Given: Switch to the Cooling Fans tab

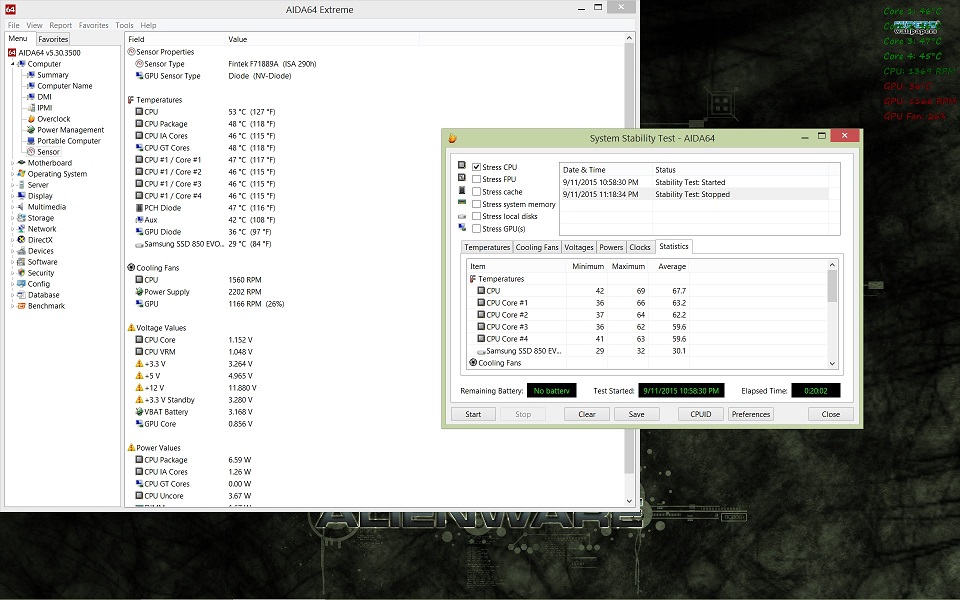Looking at the screenshot, I should pos(537,247).
